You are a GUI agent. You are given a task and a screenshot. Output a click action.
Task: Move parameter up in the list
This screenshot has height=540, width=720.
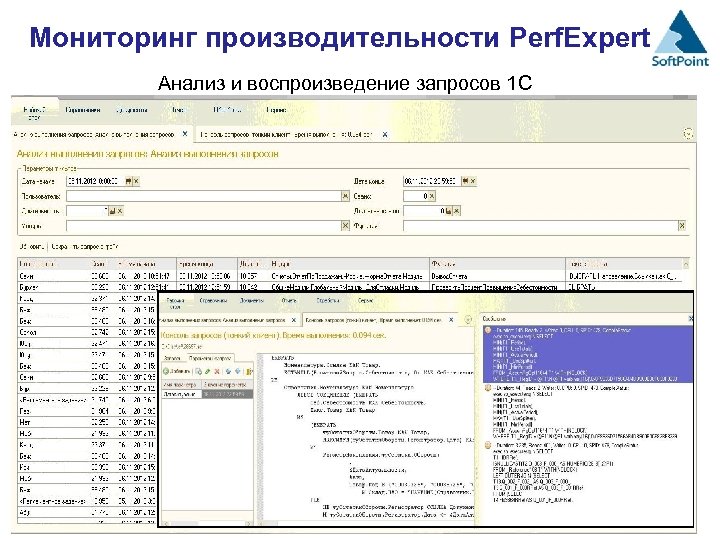[228, 371]
